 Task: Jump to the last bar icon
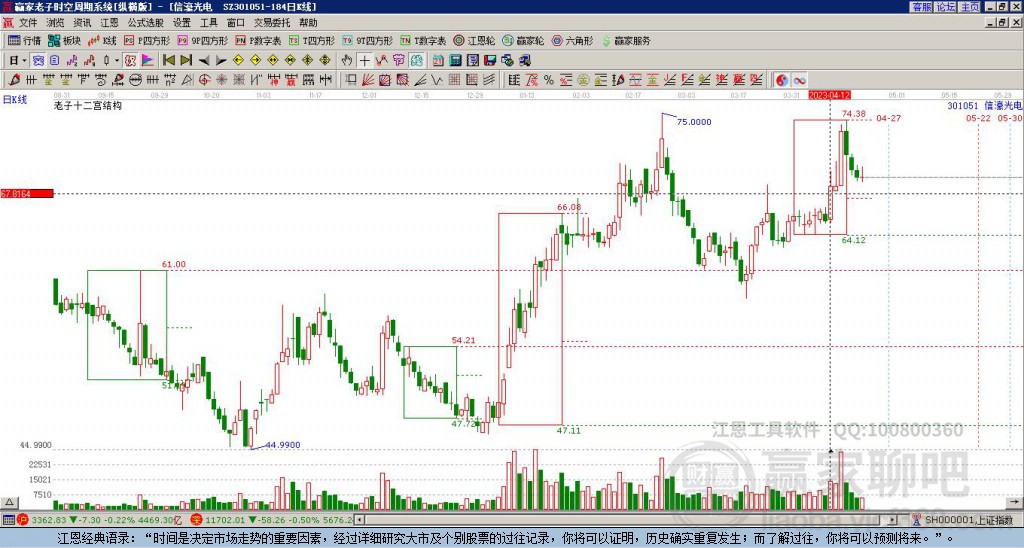[186, 61]
